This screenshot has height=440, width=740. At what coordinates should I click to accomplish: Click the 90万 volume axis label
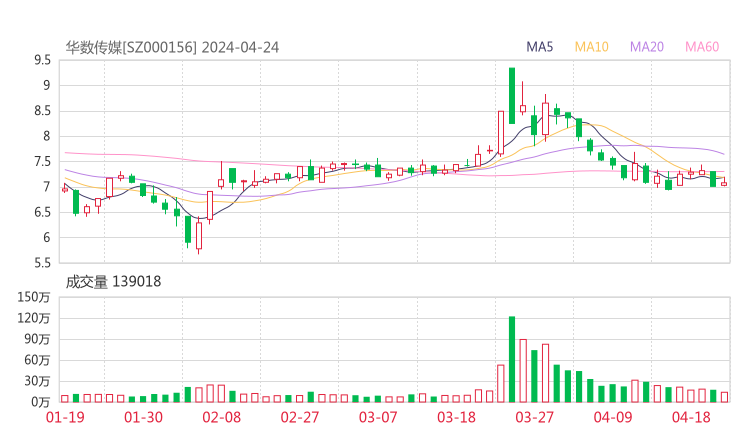[x=37, y=339]
